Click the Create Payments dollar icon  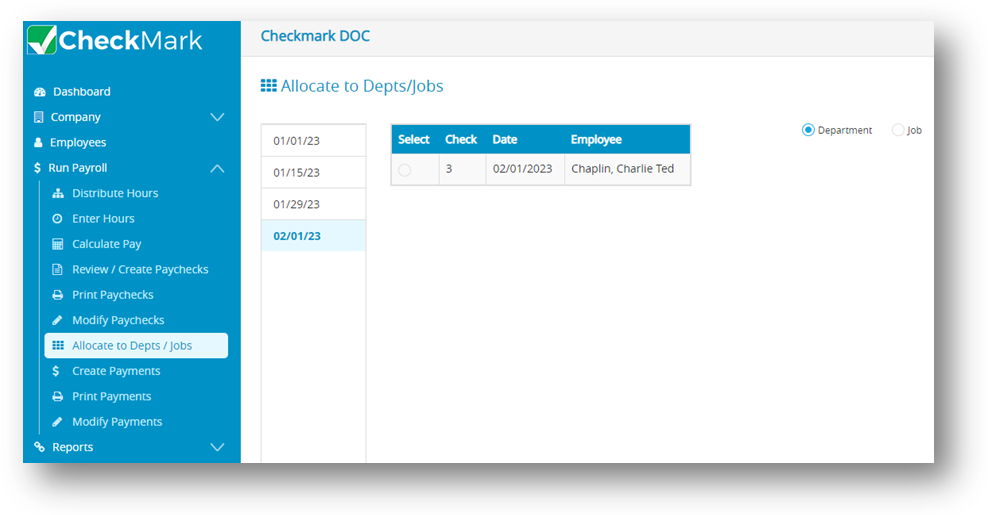click(56, 371)
